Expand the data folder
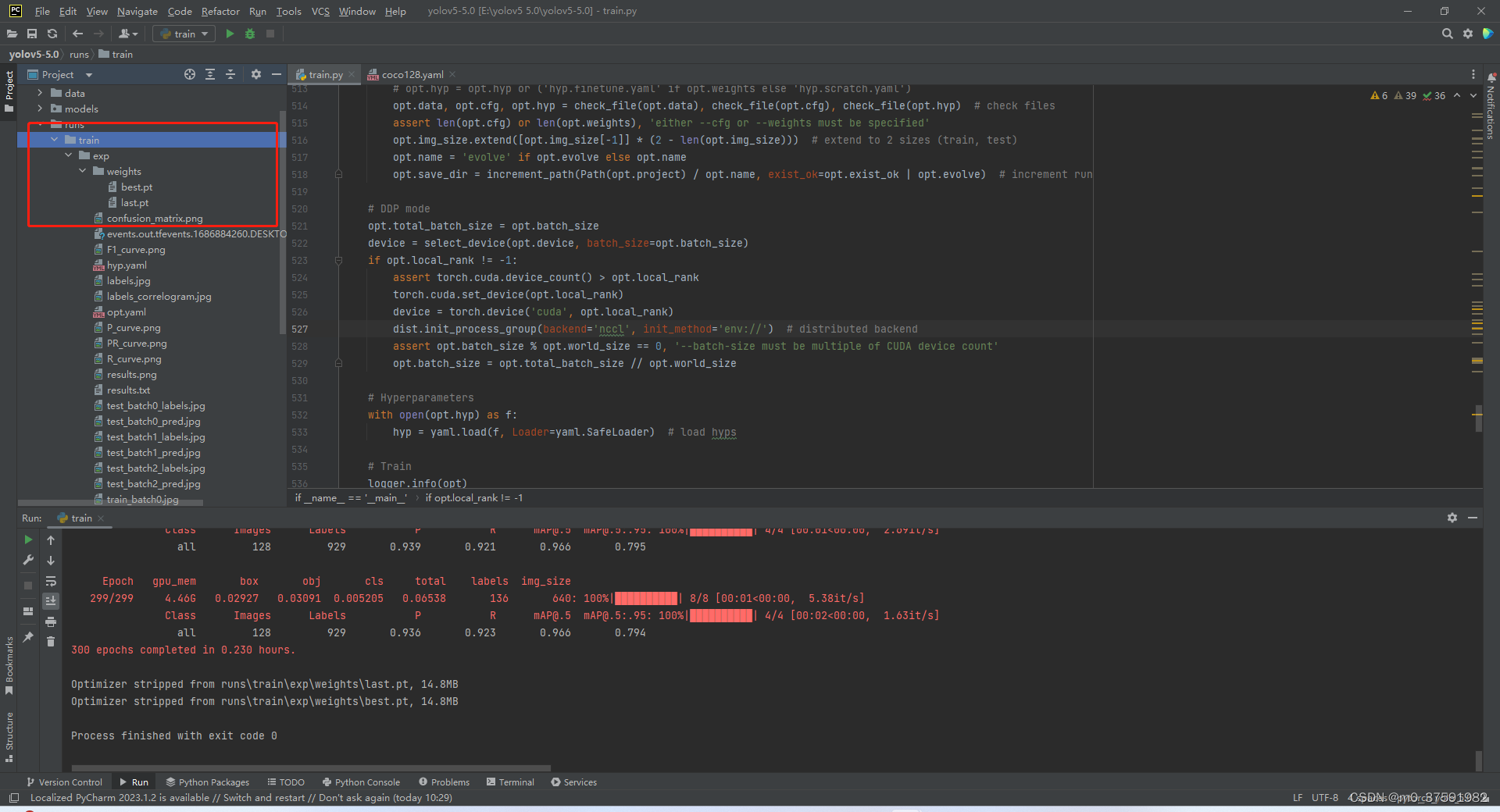 click(x=40, y=93)
